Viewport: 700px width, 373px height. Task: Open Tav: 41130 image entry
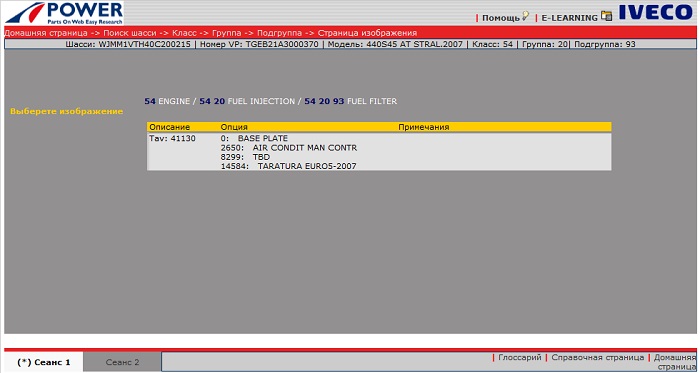point(172,138)
